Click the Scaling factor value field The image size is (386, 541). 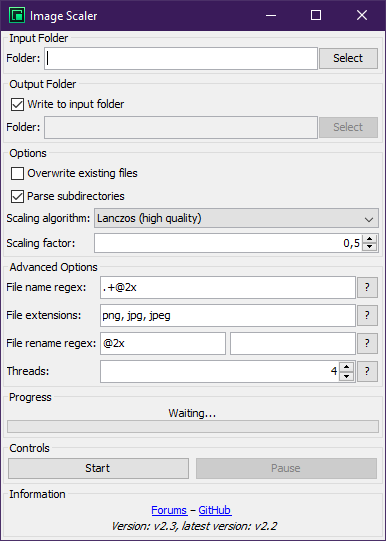[x=228, y=243]
